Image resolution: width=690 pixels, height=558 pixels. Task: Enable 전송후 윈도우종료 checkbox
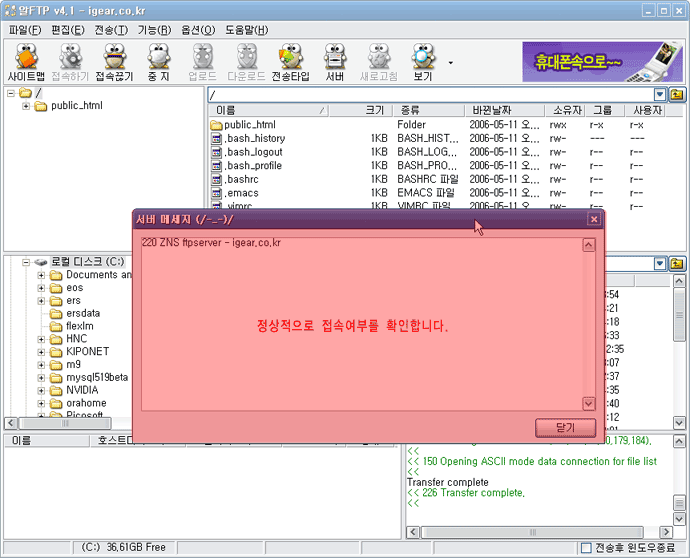point(586,547)
